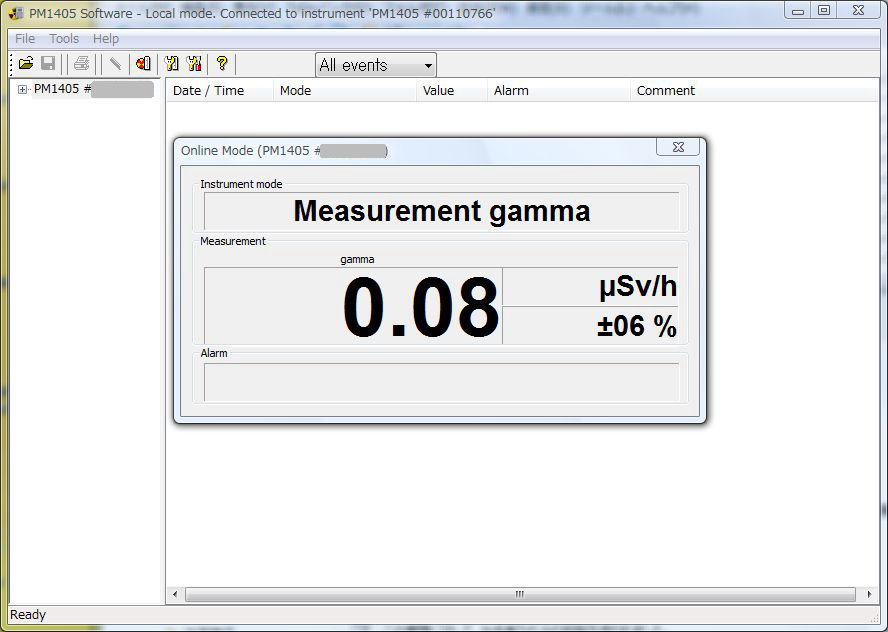
Task: Click the radiation instrument online mode icon
Action: [143, 63]
